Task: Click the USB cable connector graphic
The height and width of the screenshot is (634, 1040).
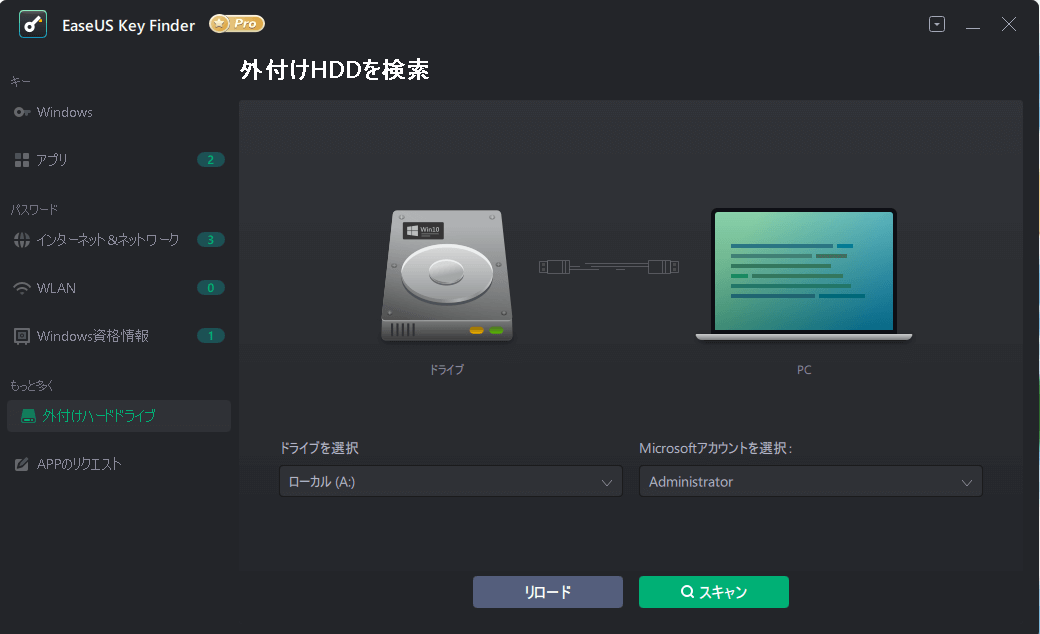Action: coord(608,267)
